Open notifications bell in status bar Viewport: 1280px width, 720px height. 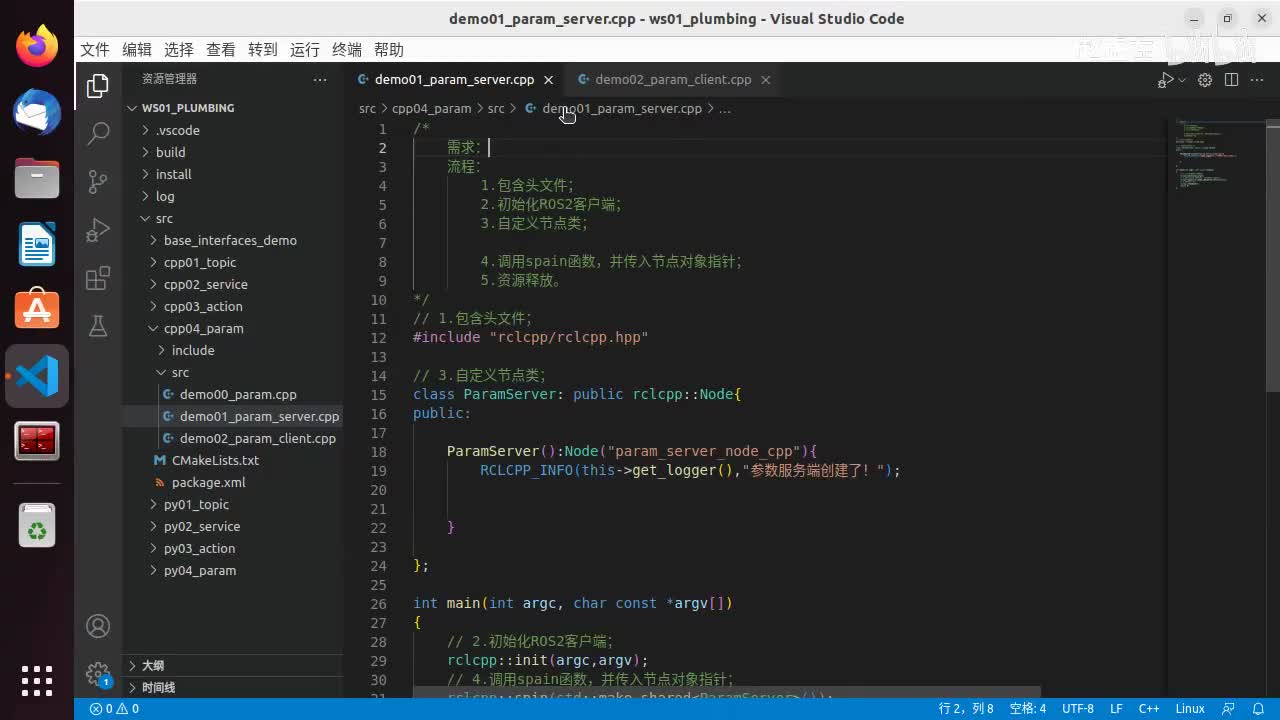pyautogui.click(x=1256, y=709)
